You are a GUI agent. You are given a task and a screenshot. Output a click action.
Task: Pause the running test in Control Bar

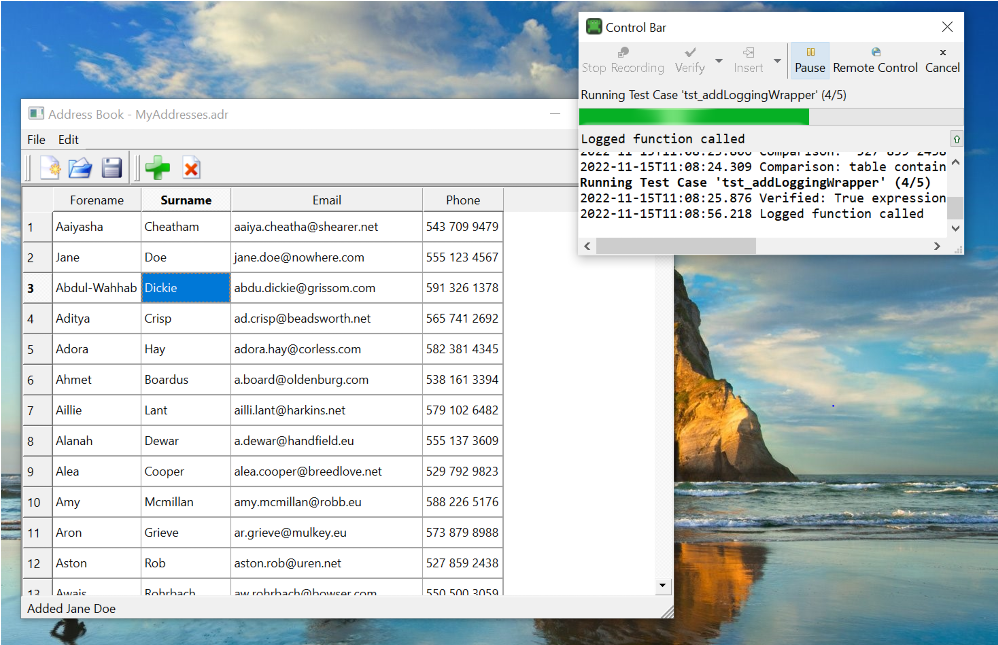pyautogui.click(x=810, y=60)
